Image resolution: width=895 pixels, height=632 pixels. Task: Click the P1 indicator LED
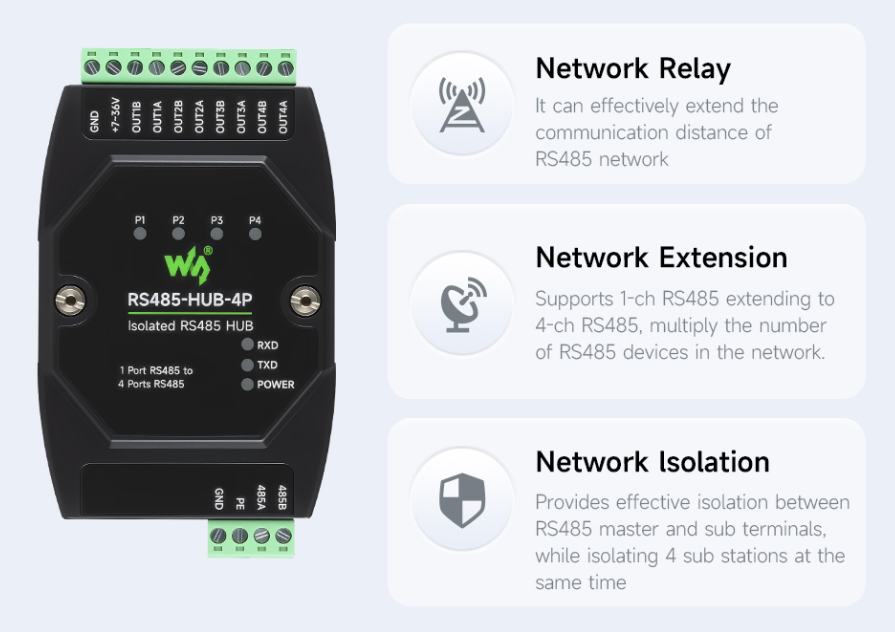140,234
